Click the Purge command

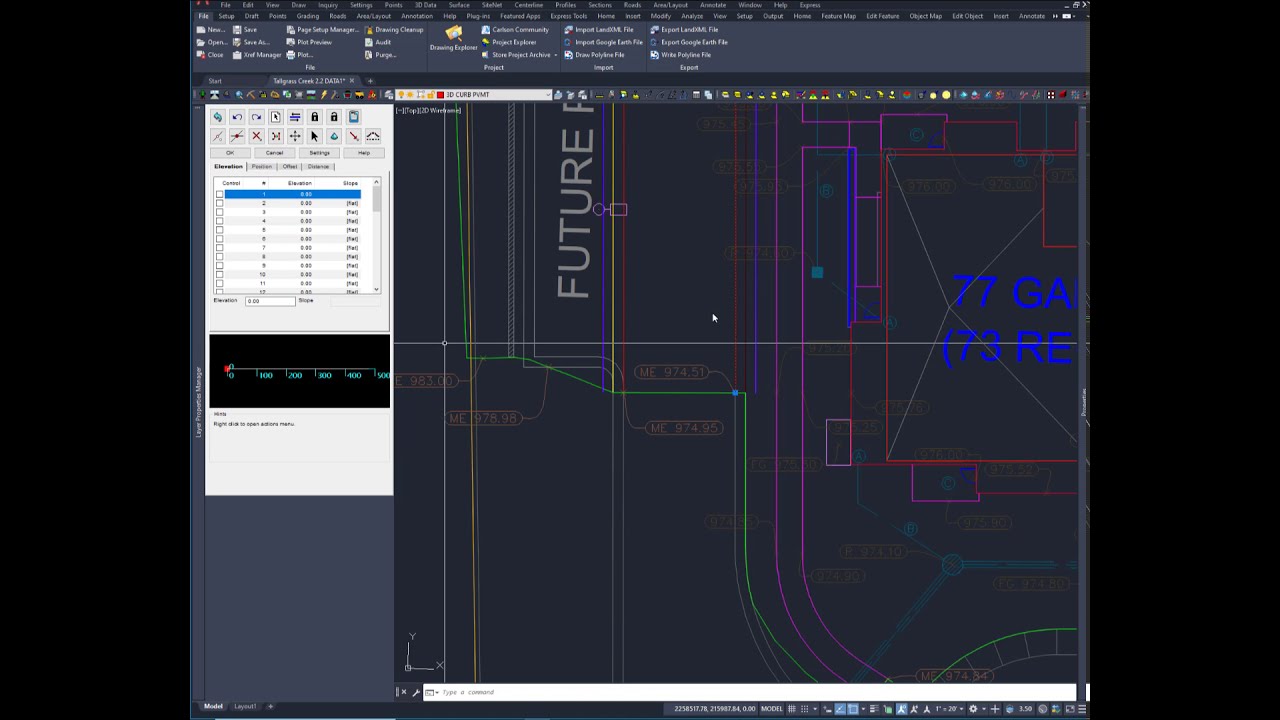coord(381,55)
